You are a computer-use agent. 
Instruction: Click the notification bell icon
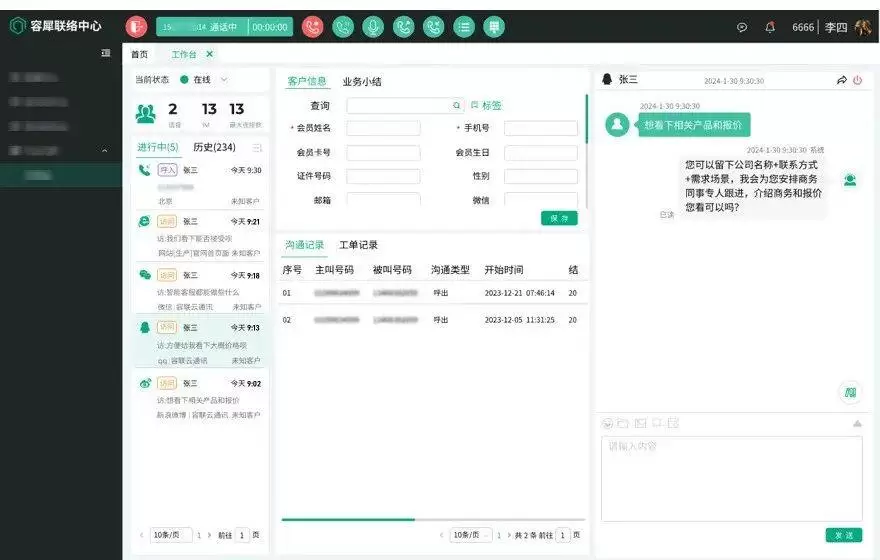[770, 27]
